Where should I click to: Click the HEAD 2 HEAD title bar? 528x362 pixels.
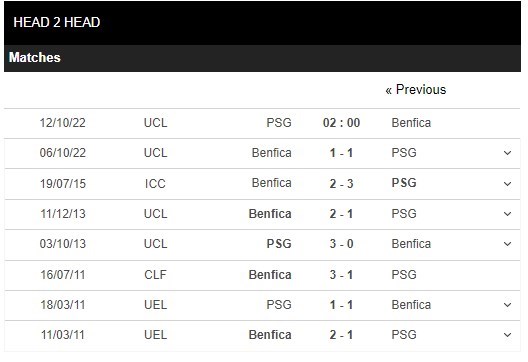coord(262,23)
